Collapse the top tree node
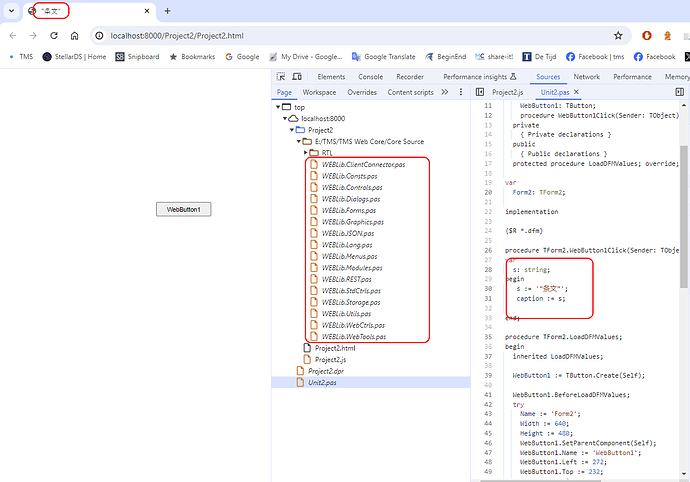 (278, 107)
